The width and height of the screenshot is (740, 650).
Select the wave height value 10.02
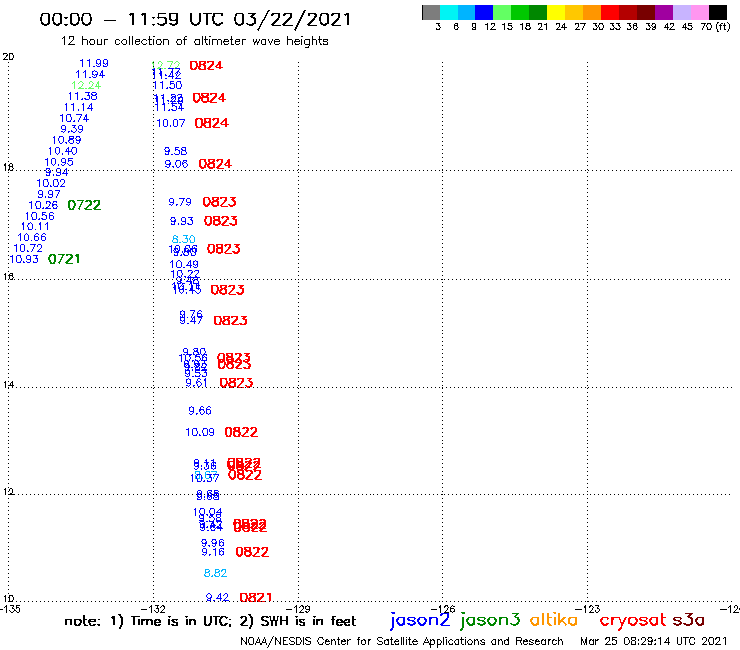point(51,183)
